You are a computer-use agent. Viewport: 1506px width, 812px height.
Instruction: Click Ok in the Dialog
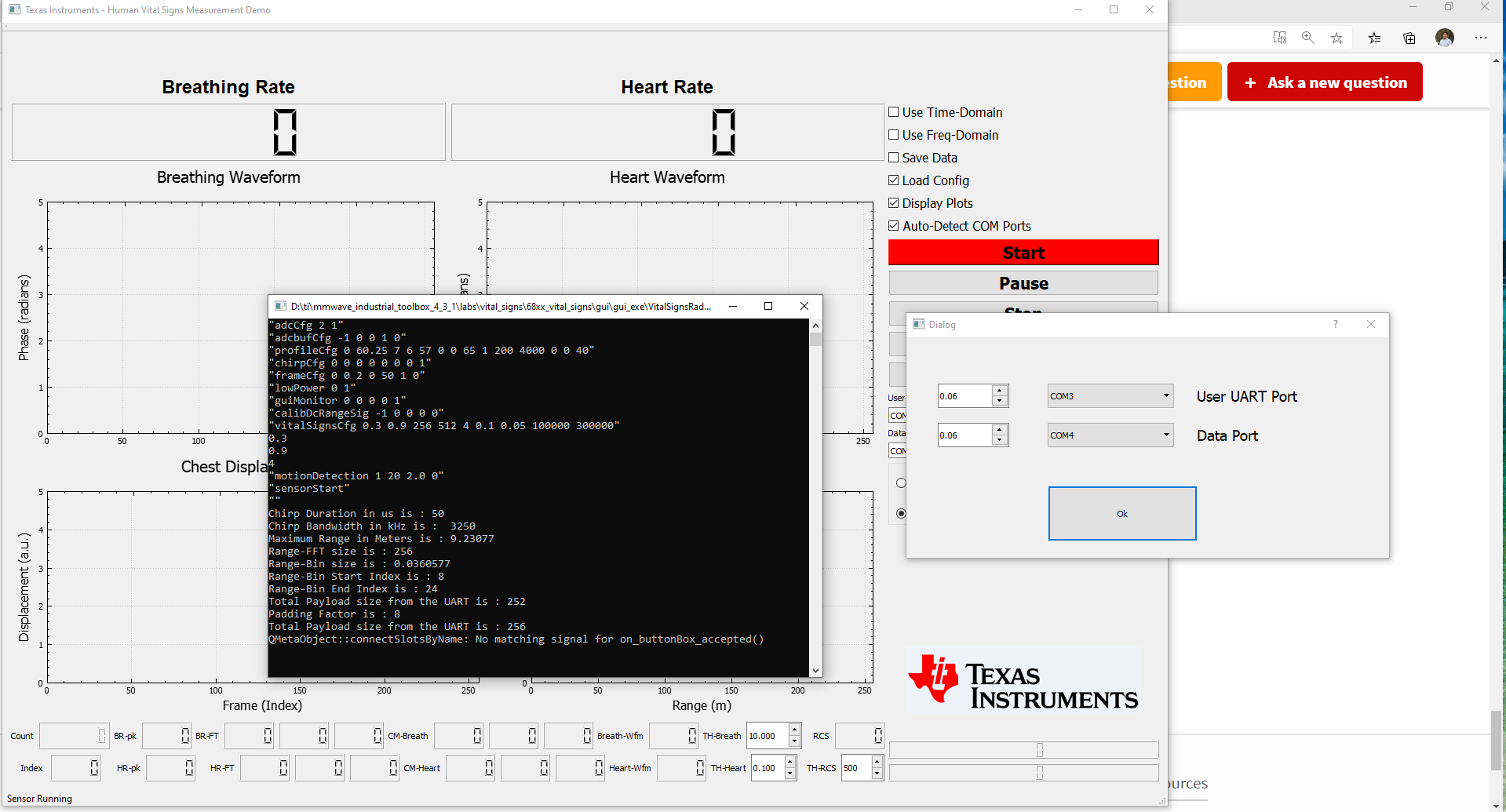[1122, 514]
